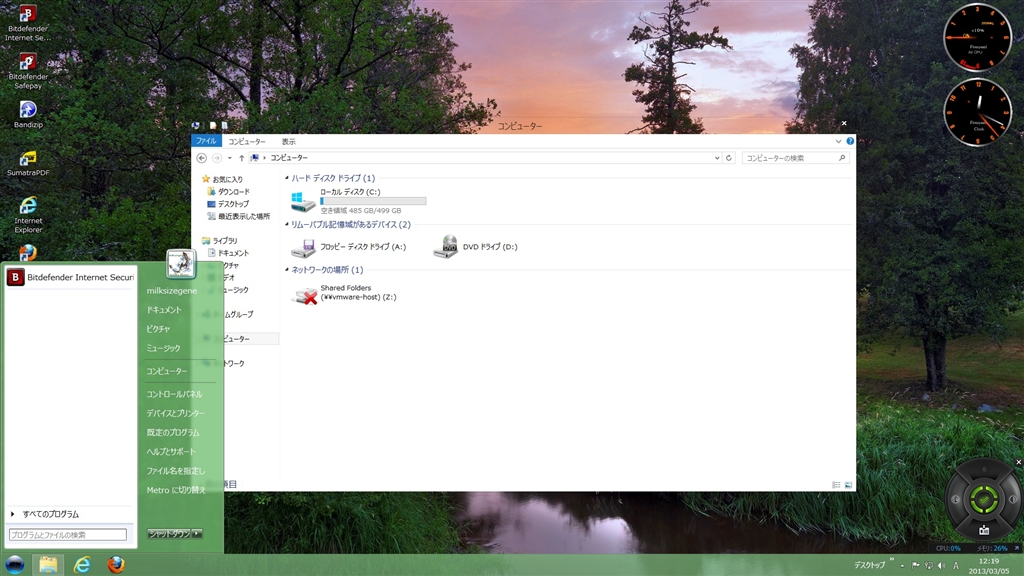Viewport: 1024px width, 576px height.
Task: Open ミュージック in Start menu
Action: [x=163, y=348]
